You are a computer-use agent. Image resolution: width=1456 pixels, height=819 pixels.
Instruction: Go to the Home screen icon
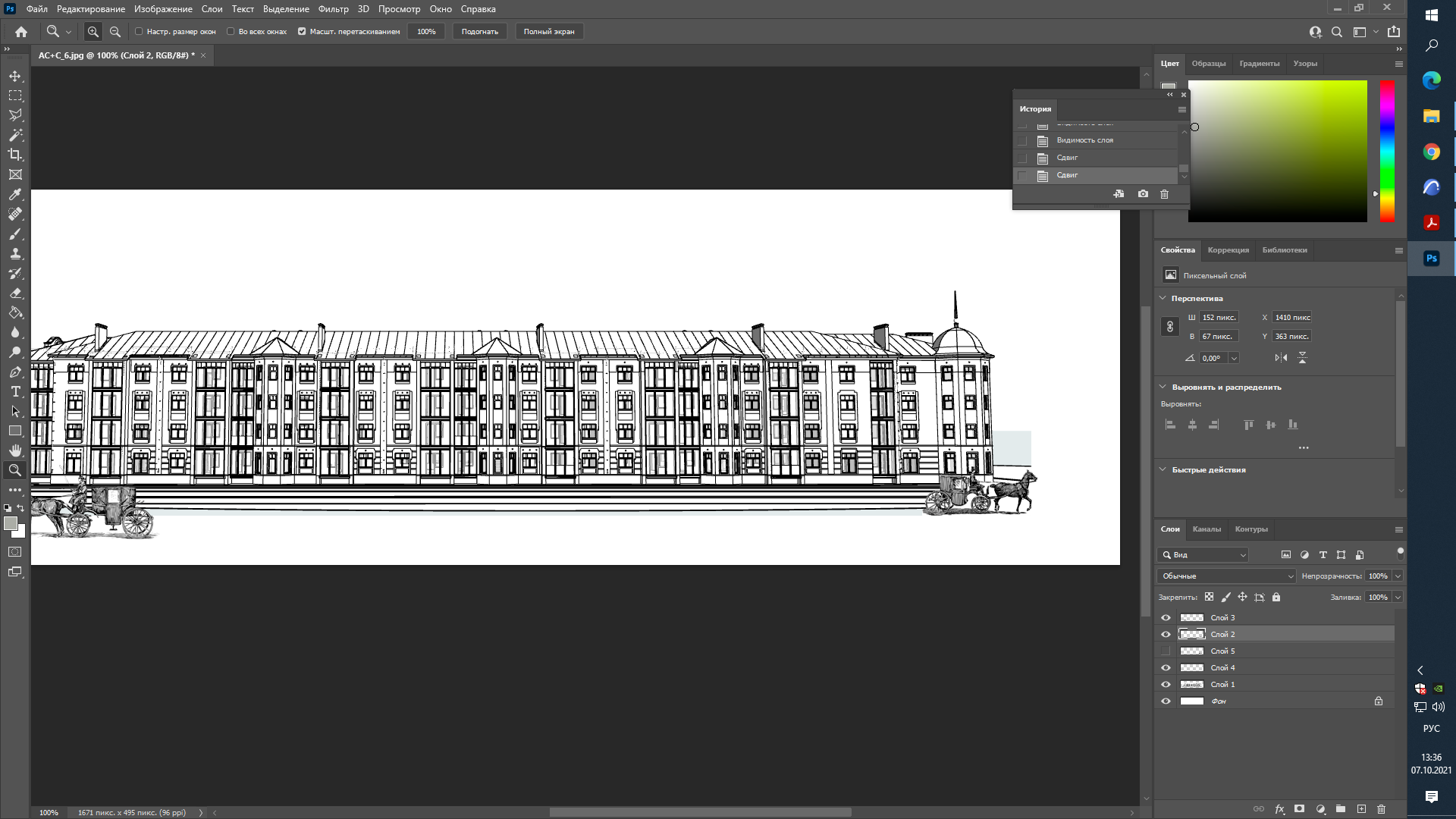[x=21, y=32]
